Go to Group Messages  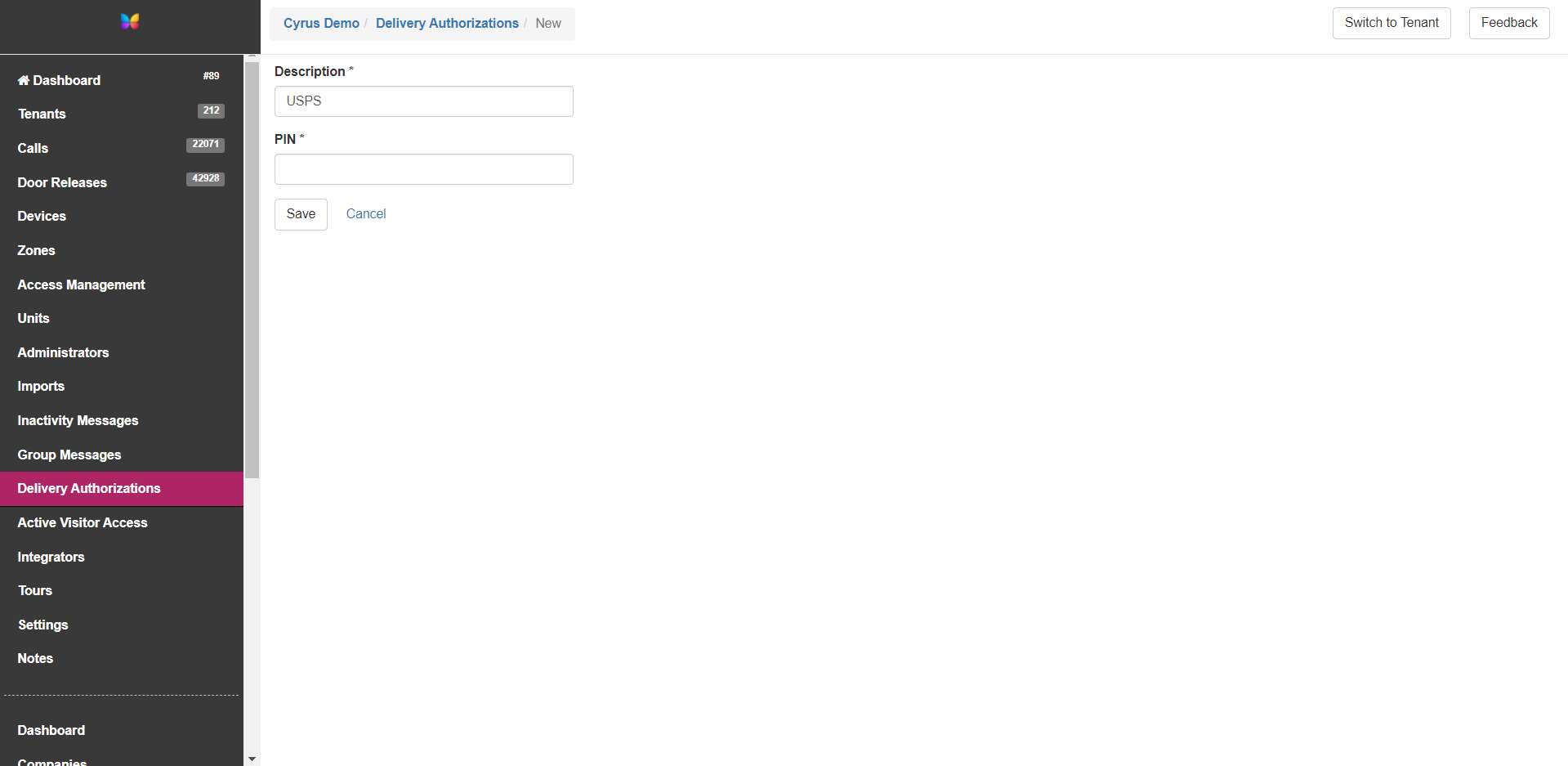[x=69, y=455]
